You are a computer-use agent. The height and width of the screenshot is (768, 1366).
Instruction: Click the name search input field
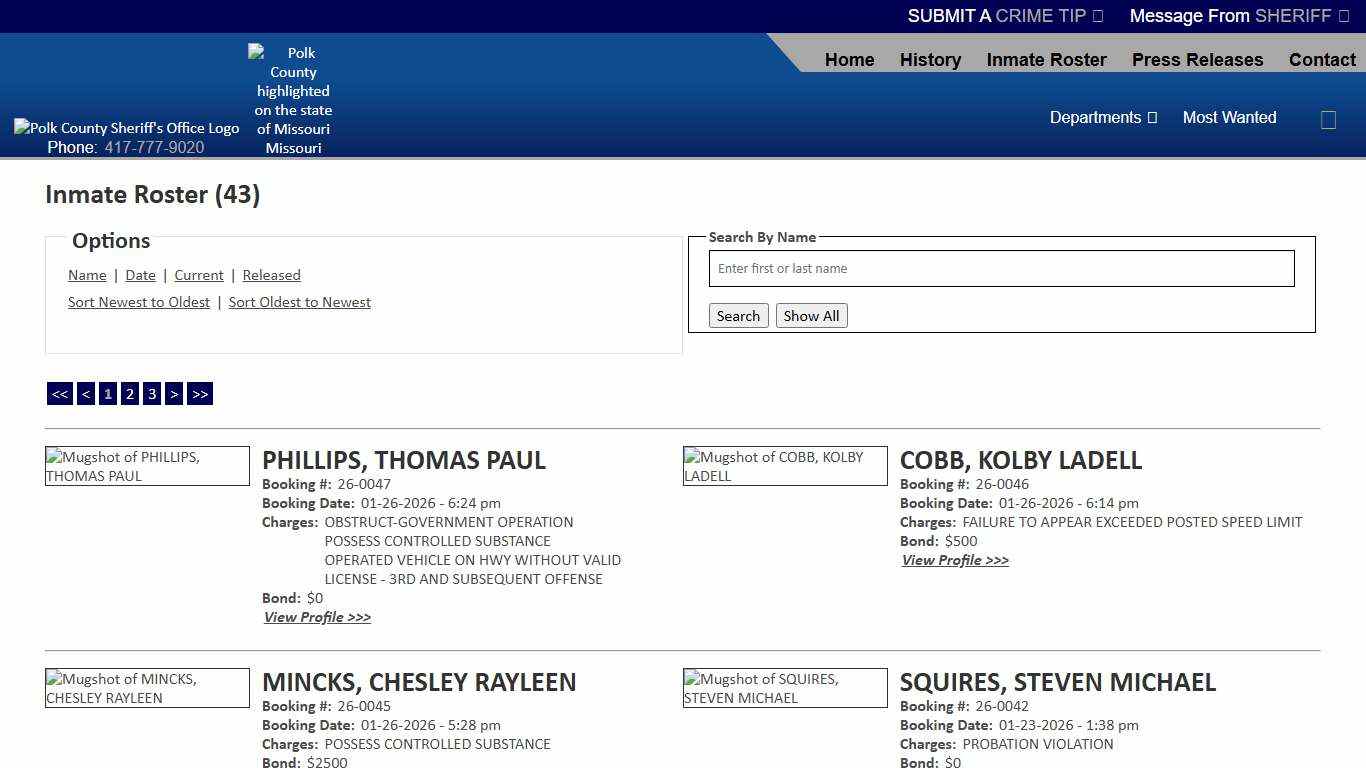pyautogui.click(x=1001, y=268)
